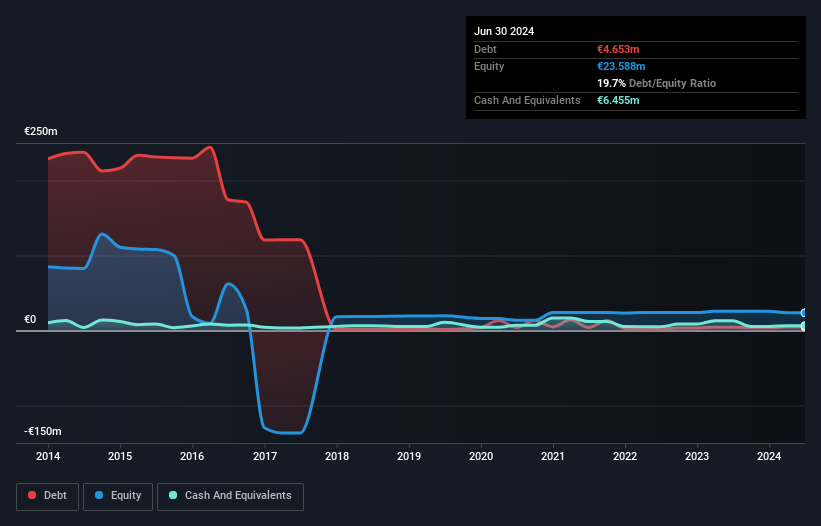The height and width of the screenshot is (526, 821).
Task: Click the 2019 x-axis label
Action: tap(409, 456)
